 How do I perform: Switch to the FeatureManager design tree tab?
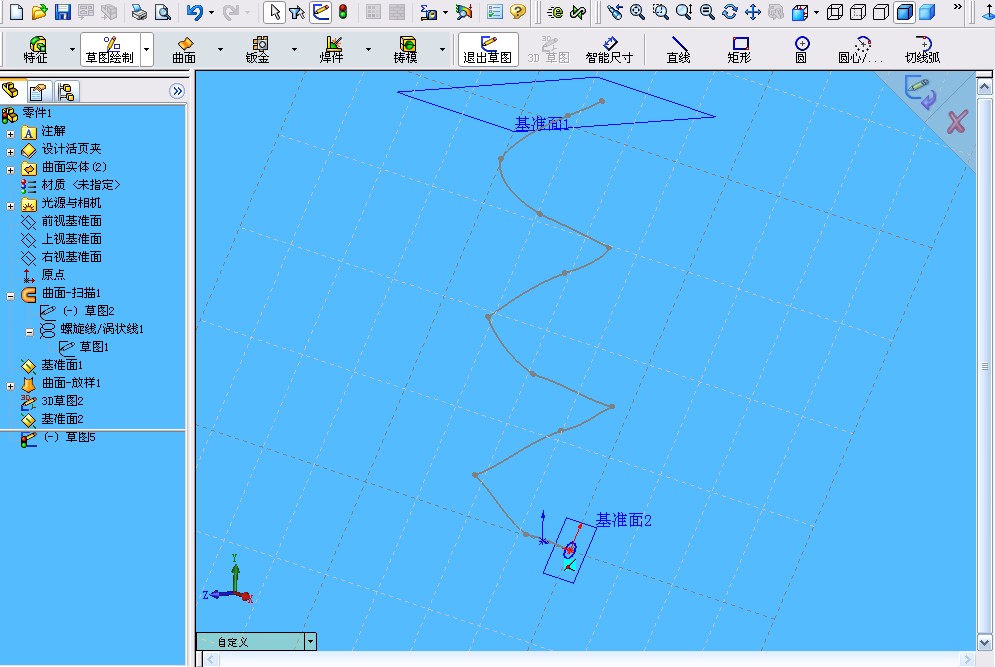click(x=11, y=91)
